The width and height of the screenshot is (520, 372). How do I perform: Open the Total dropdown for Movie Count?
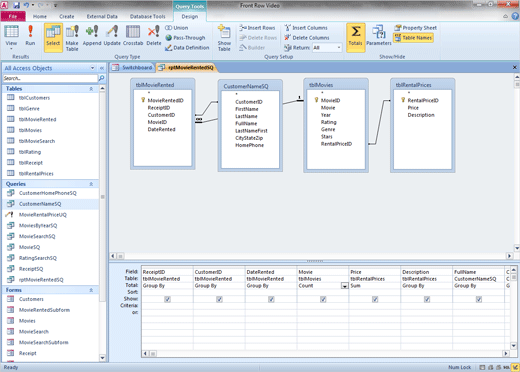pos(345,286)
